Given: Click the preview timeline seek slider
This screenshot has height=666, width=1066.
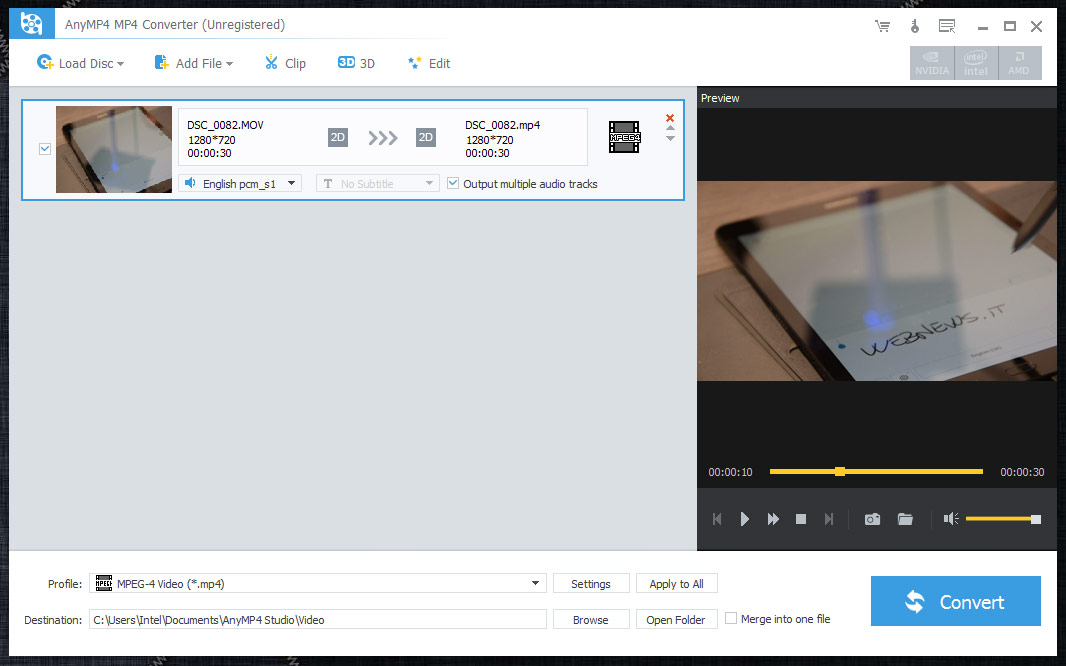Looking at the screenshot, I should (x=876, y=471).
